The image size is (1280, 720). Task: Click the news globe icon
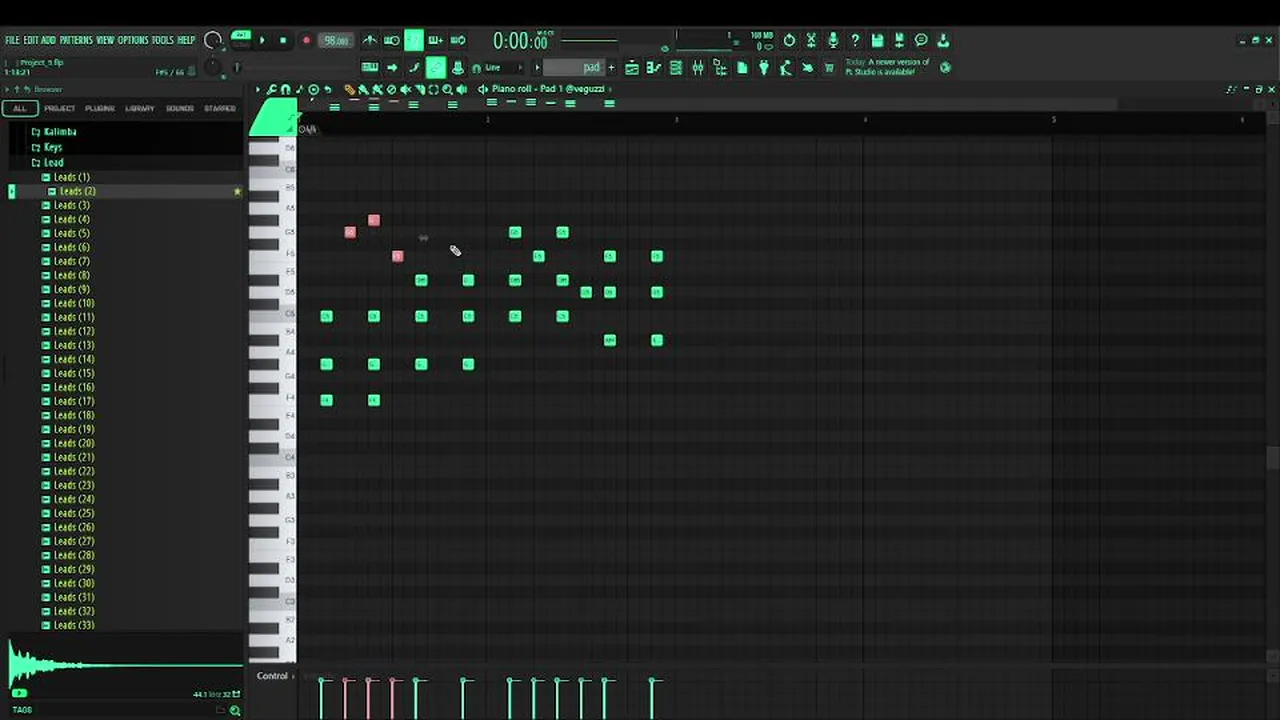pos(946,68)
